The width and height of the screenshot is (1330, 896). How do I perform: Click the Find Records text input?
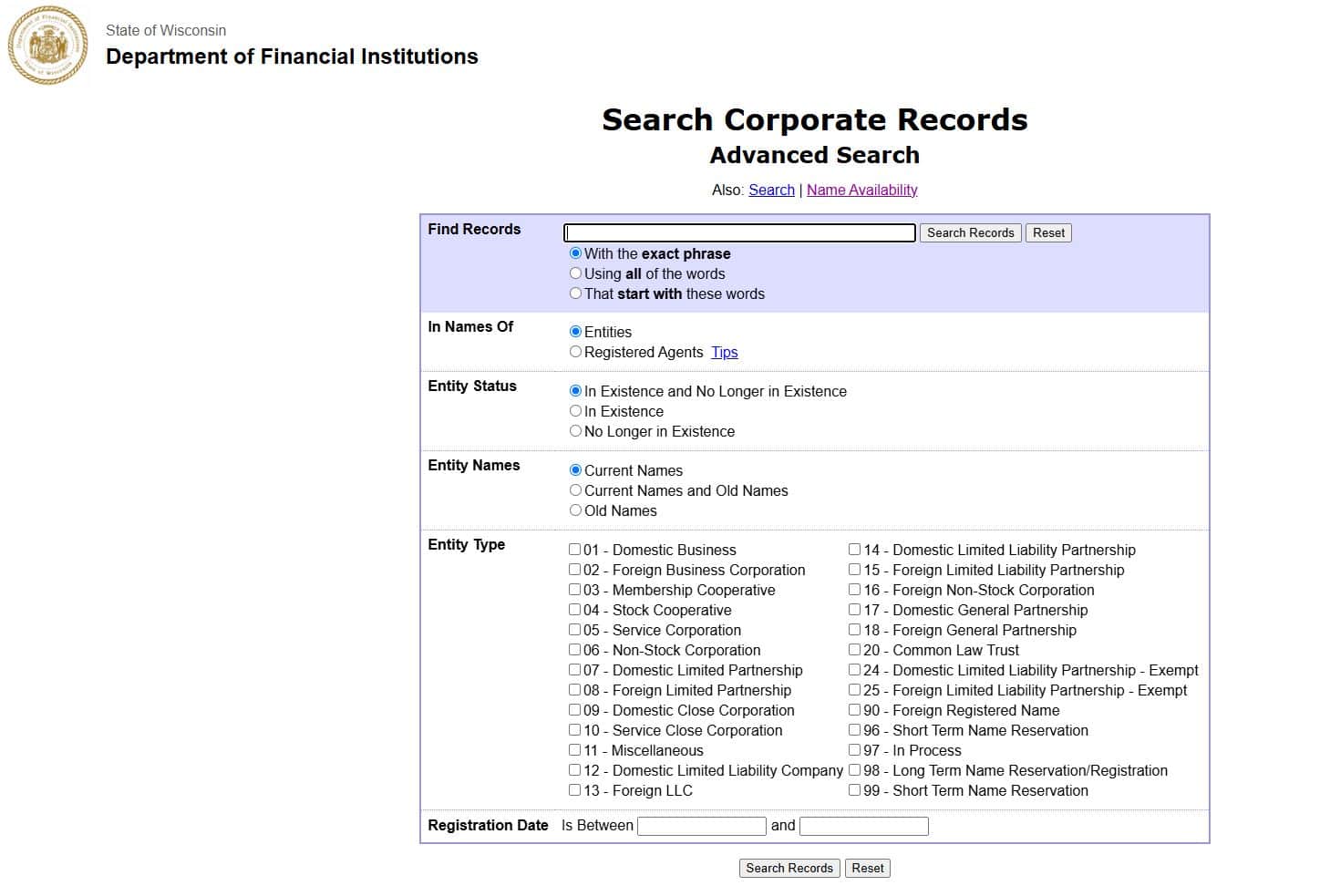738,233
